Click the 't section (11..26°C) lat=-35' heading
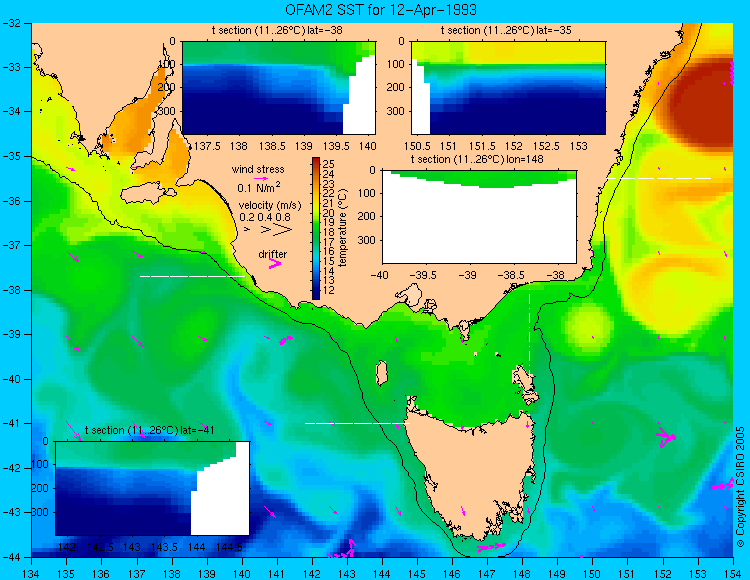 [x=506, y=30]
